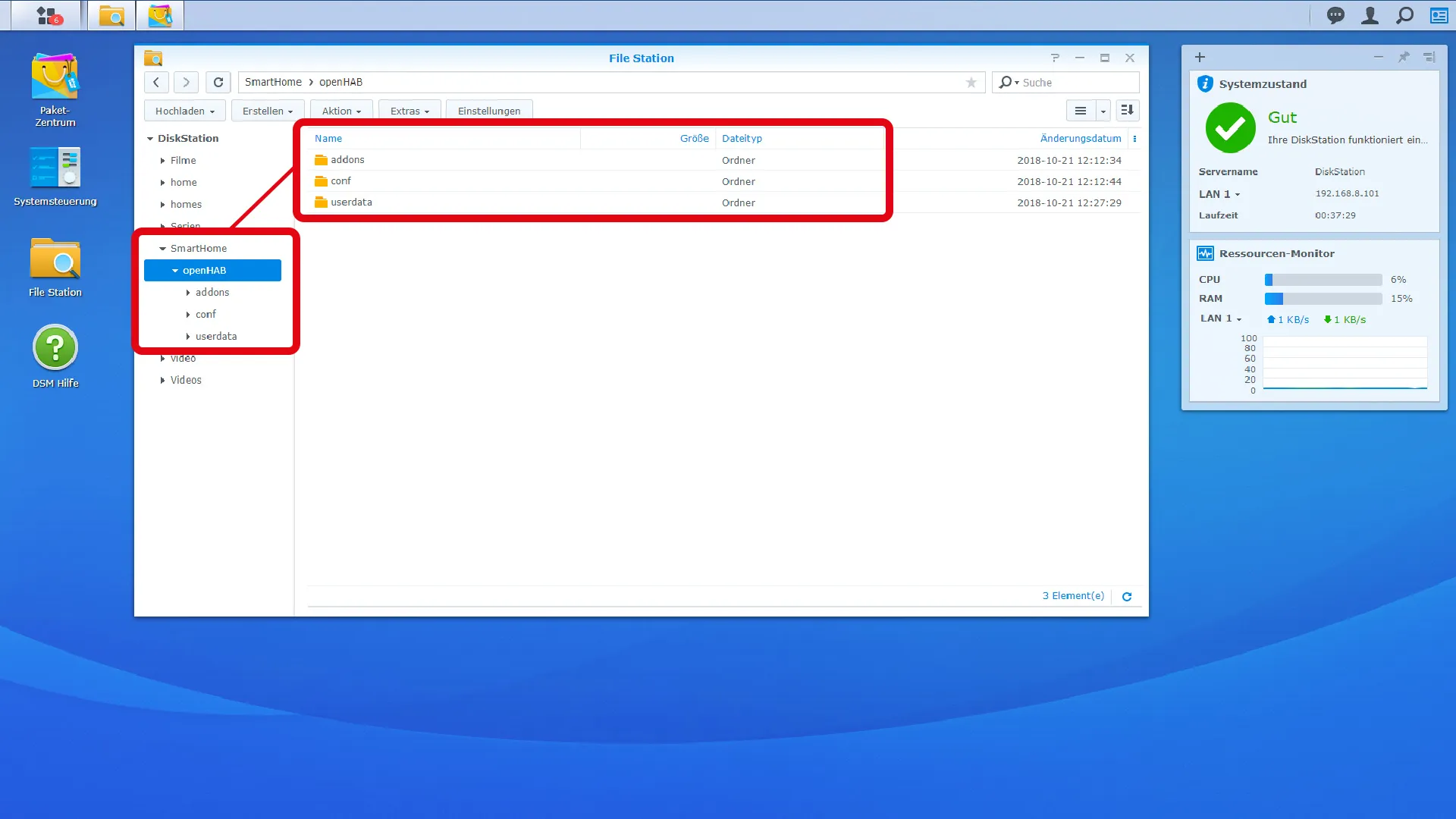This screenshot has height=819, width=1456.
Task: Open the Hochladen dropdown
Action: coord(184,111)
